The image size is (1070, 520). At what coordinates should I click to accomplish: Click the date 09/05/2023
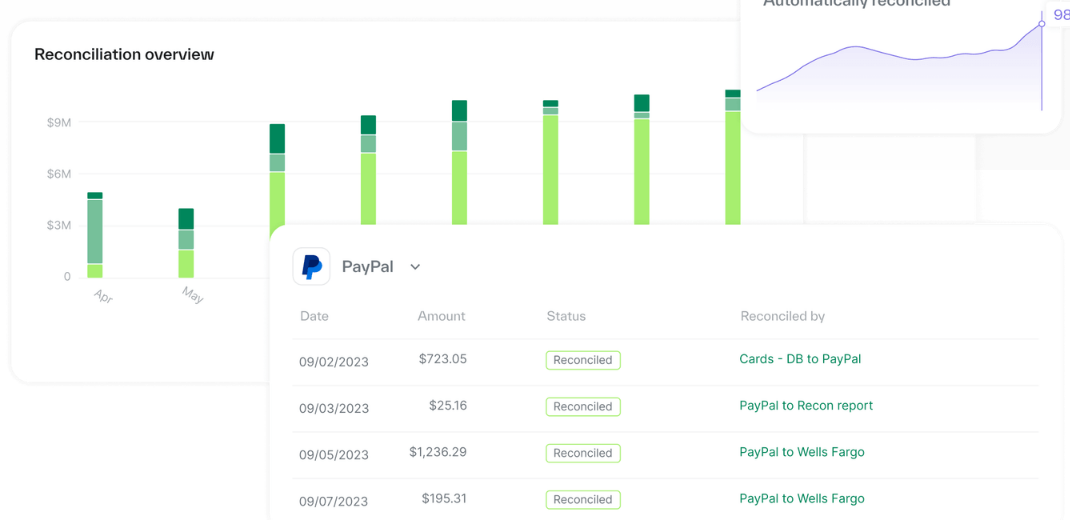(334, 454)
